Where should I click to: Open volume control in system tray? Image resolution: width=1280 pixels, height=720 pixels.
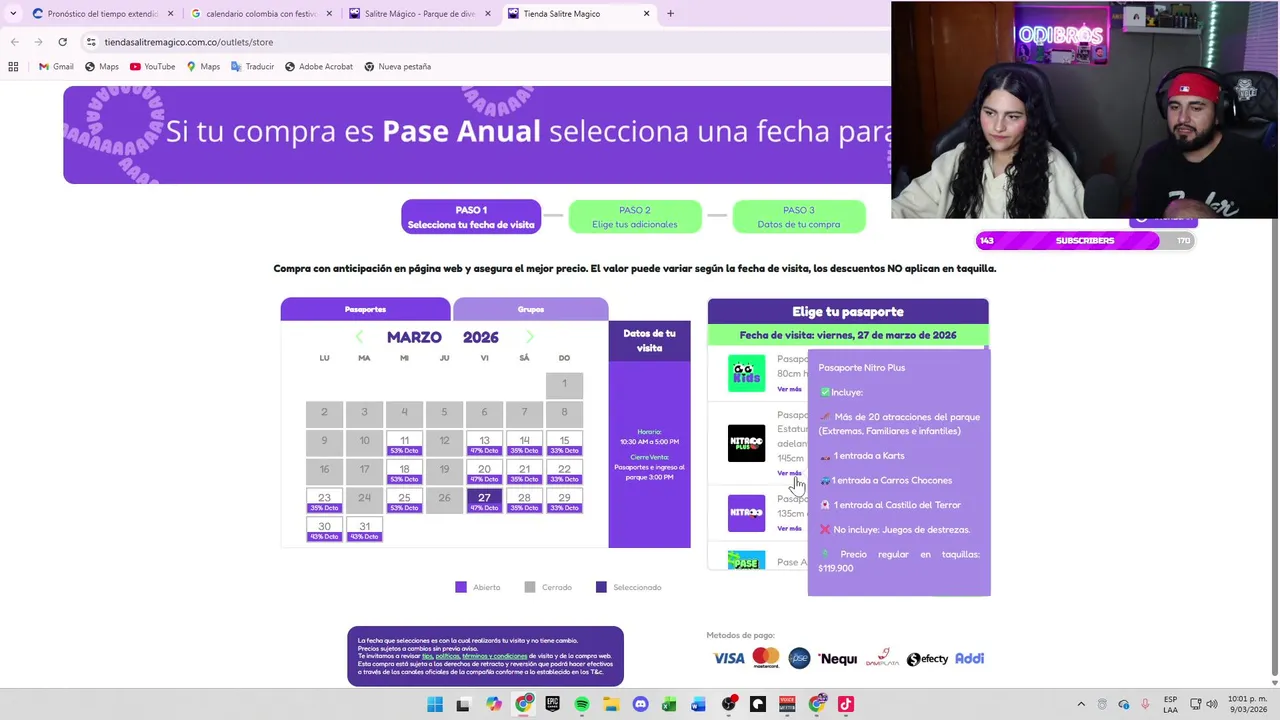tap(1211, 704)
